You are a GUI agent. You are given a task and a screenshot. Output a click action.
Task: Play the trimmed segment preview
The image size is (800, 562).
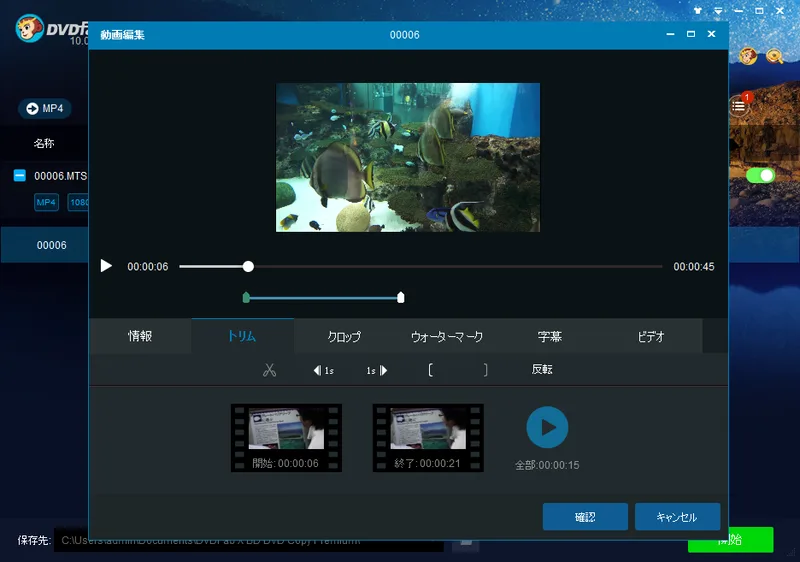point(547,427)
